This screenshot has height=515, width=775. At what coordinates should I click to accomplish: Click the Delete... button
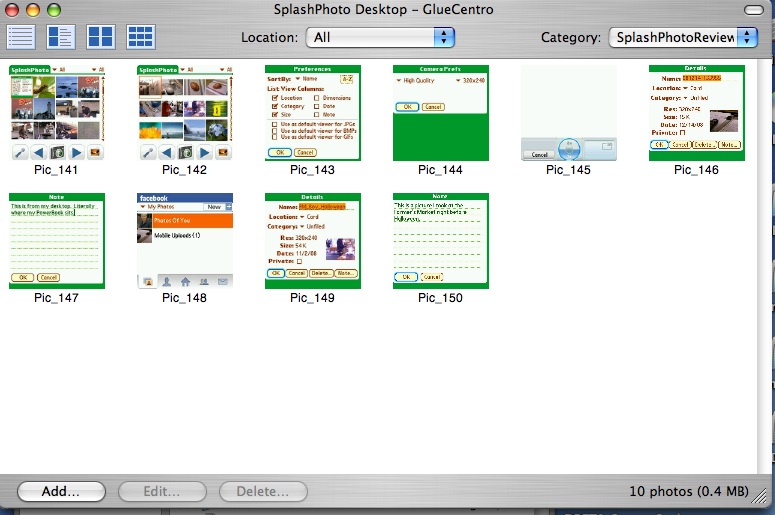tap(262, 492)
